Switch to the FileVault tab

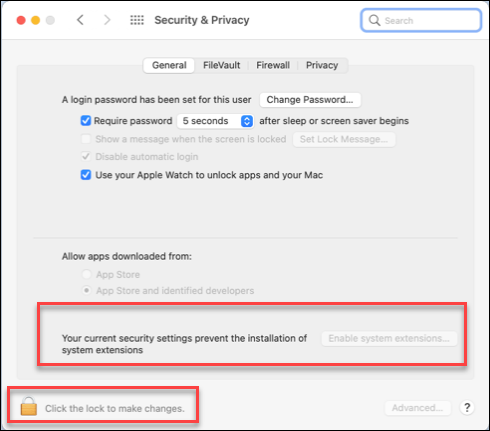pyautogui.click(x=221, y=65)
